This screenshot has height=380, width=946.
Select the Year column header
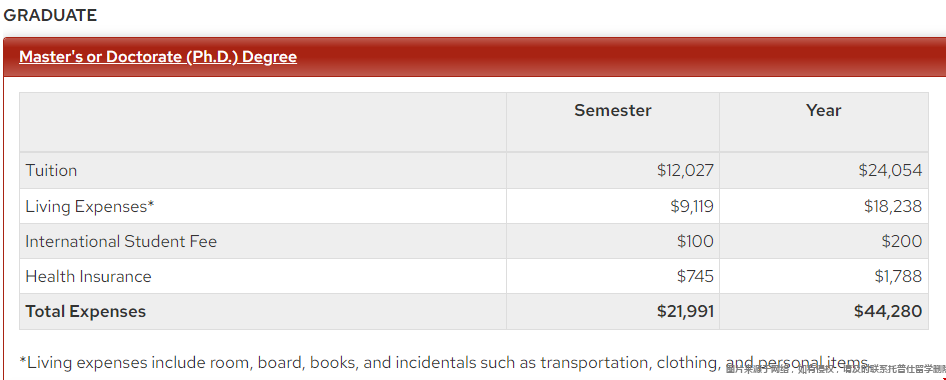(x=823, y=110)
